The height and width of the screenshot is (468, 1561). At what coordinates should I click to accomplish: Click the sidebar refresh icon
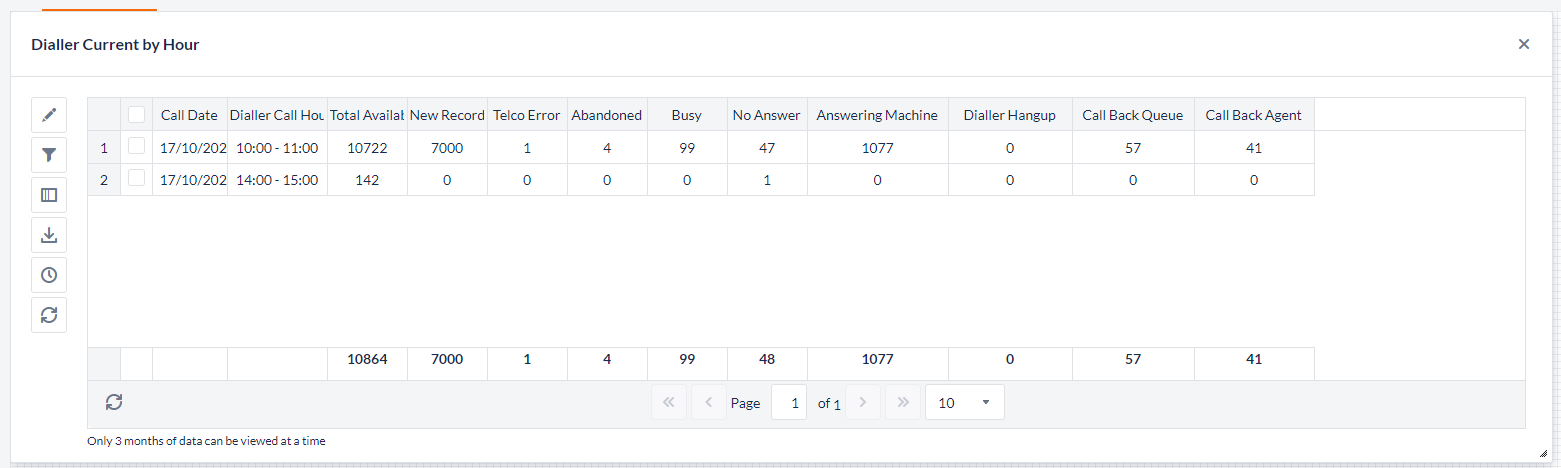coord(49,315)
